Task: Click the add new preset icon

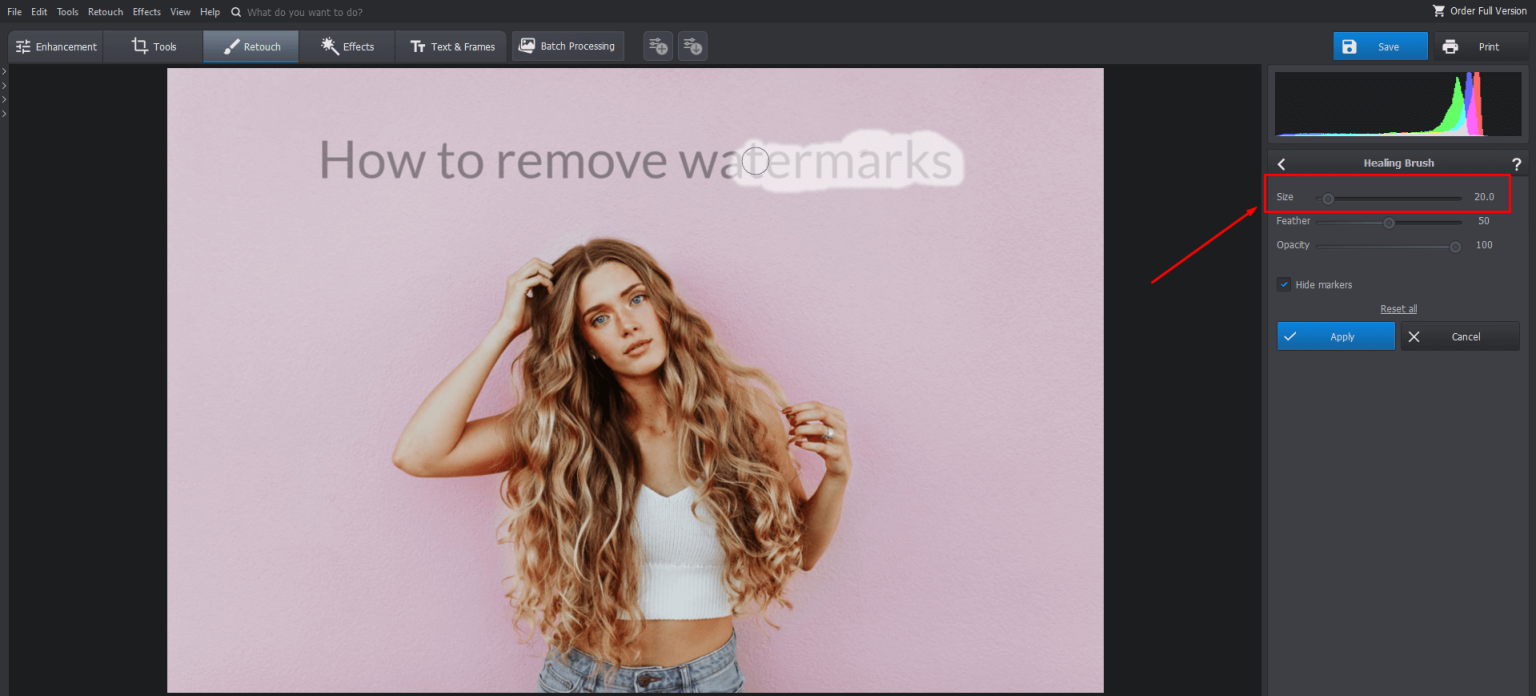Action: click(657, 45)
